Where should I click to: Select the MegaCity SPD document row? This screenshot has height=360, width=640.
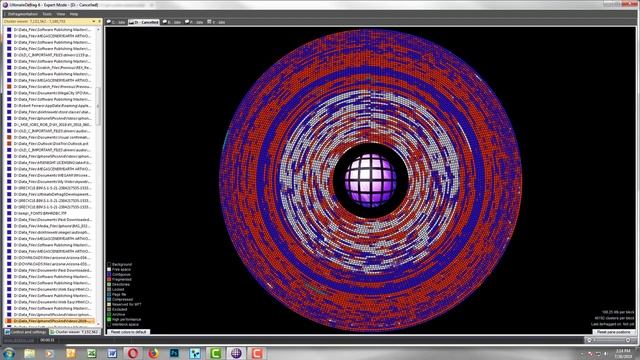coord(49,93)
